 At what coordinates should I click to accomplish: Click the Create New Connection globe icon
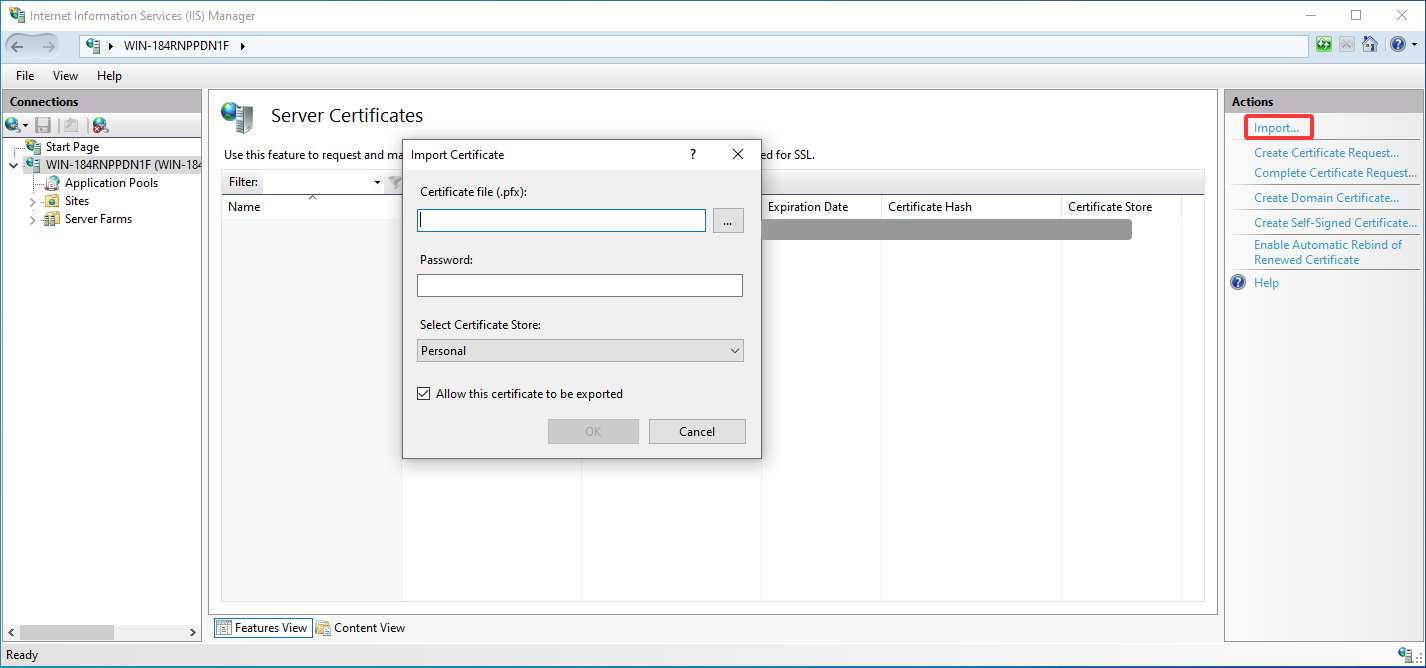tap(12, 125)
